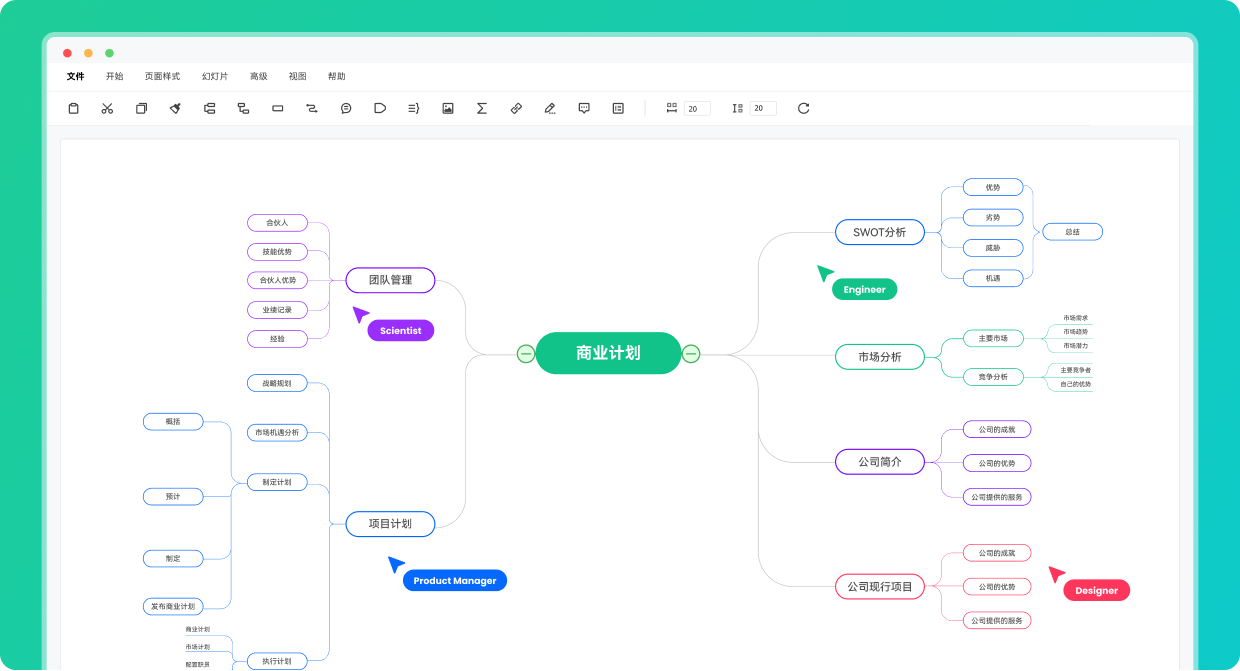This screenshot has width=1240, height=671.
Task: Collapse the right branch of 商业计划
Action: tap(691, 353)
